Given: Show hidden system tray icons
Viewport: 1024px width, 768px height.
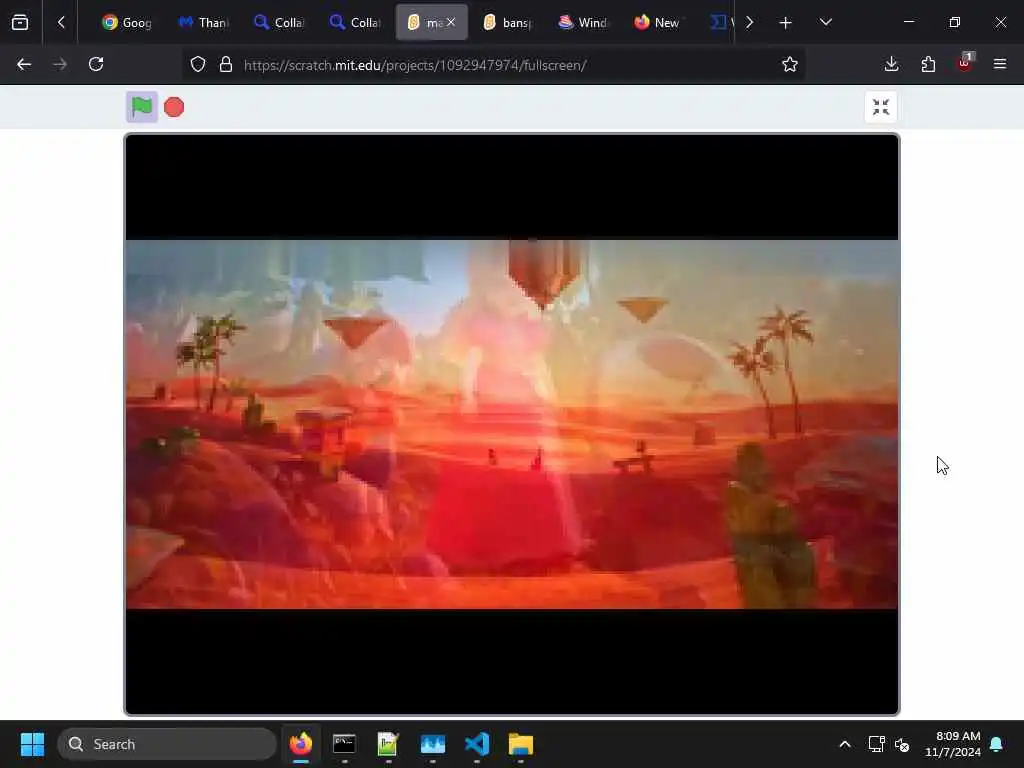Looking at the screenshot, I should pyautogui.click(x=844, y=744).
